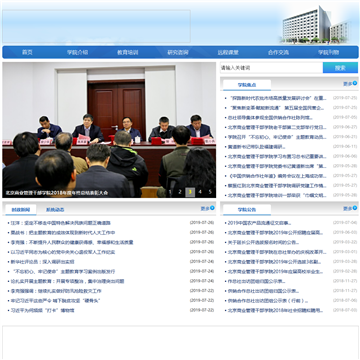
Task: Open the 教育培训 menu item
Action: (127, 52)
